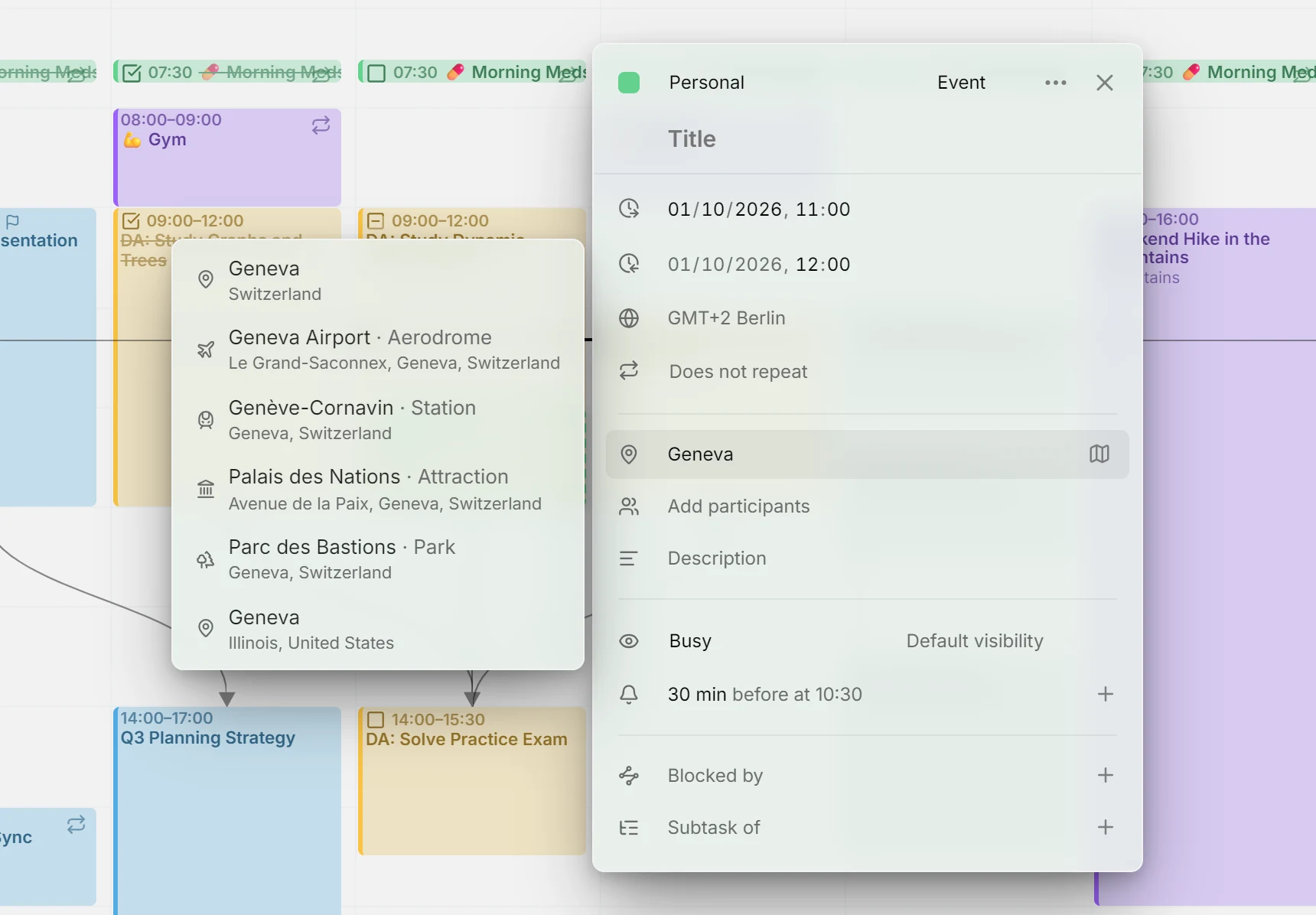Click the description lines icon

[x=629, y=558]
